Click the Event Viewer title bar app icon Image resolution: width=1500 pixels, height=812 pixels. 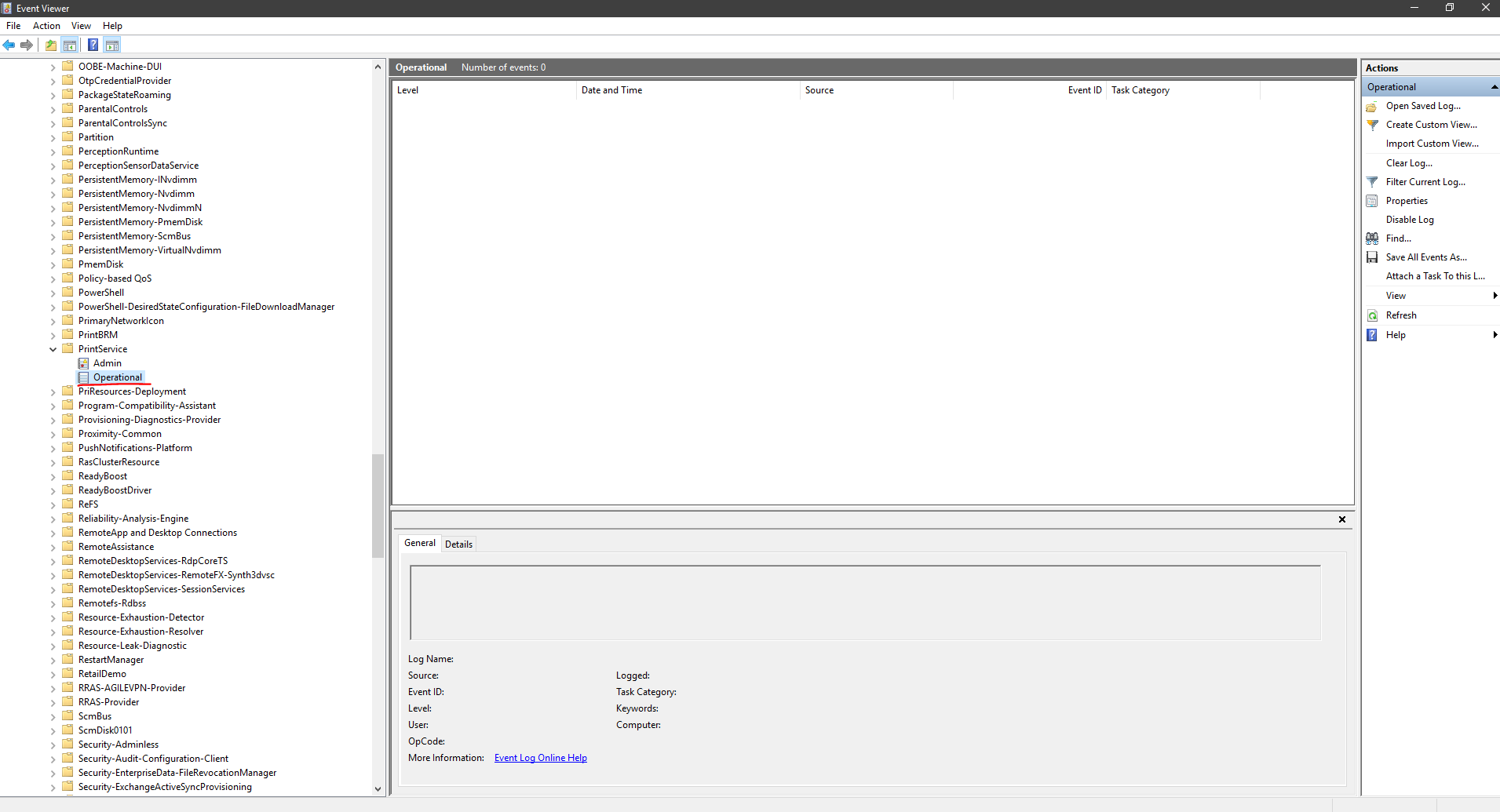coord(6,8)
